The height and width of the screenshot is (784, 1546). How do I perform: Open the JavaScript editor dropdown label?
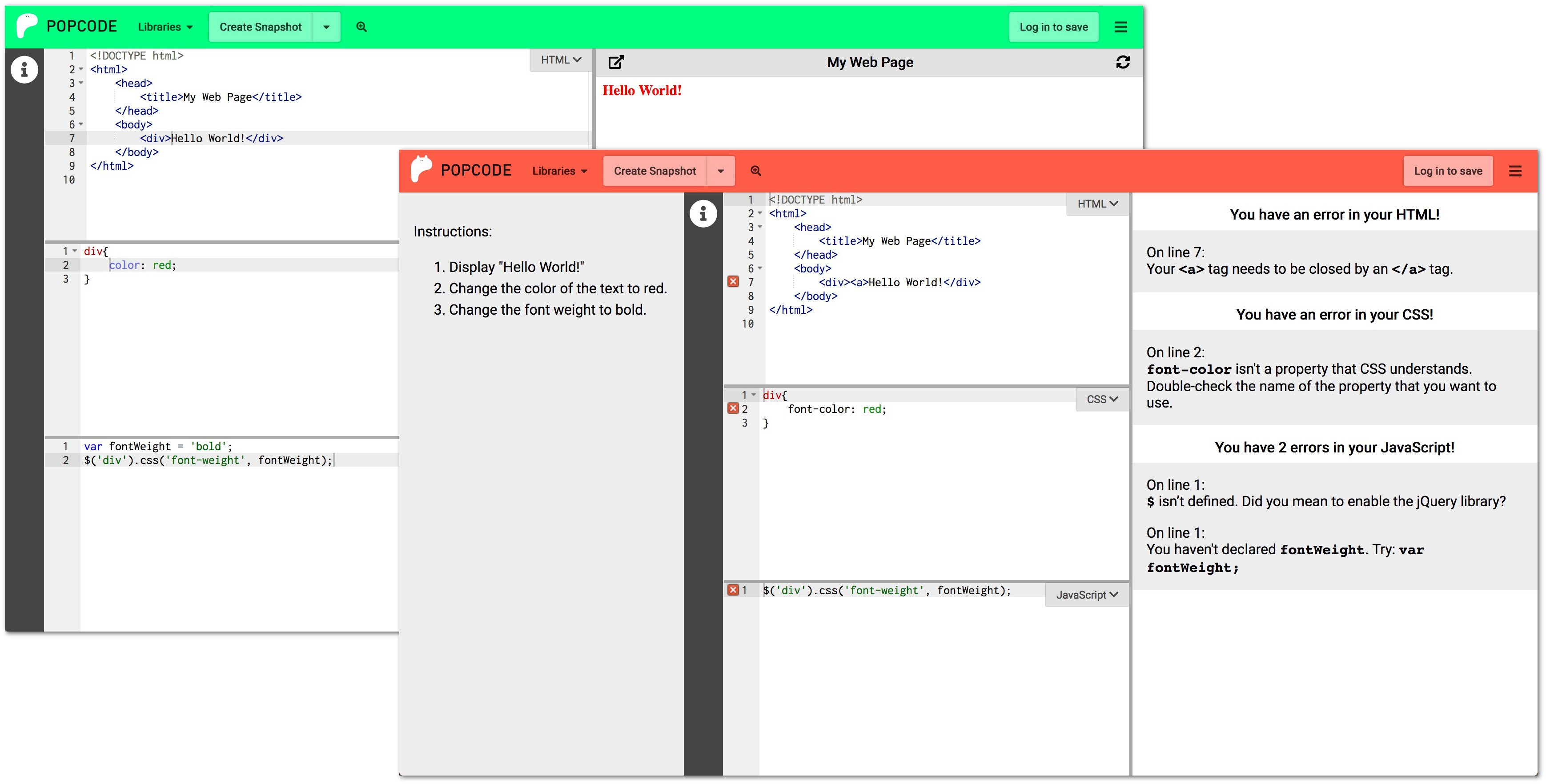coord(1086,595)
